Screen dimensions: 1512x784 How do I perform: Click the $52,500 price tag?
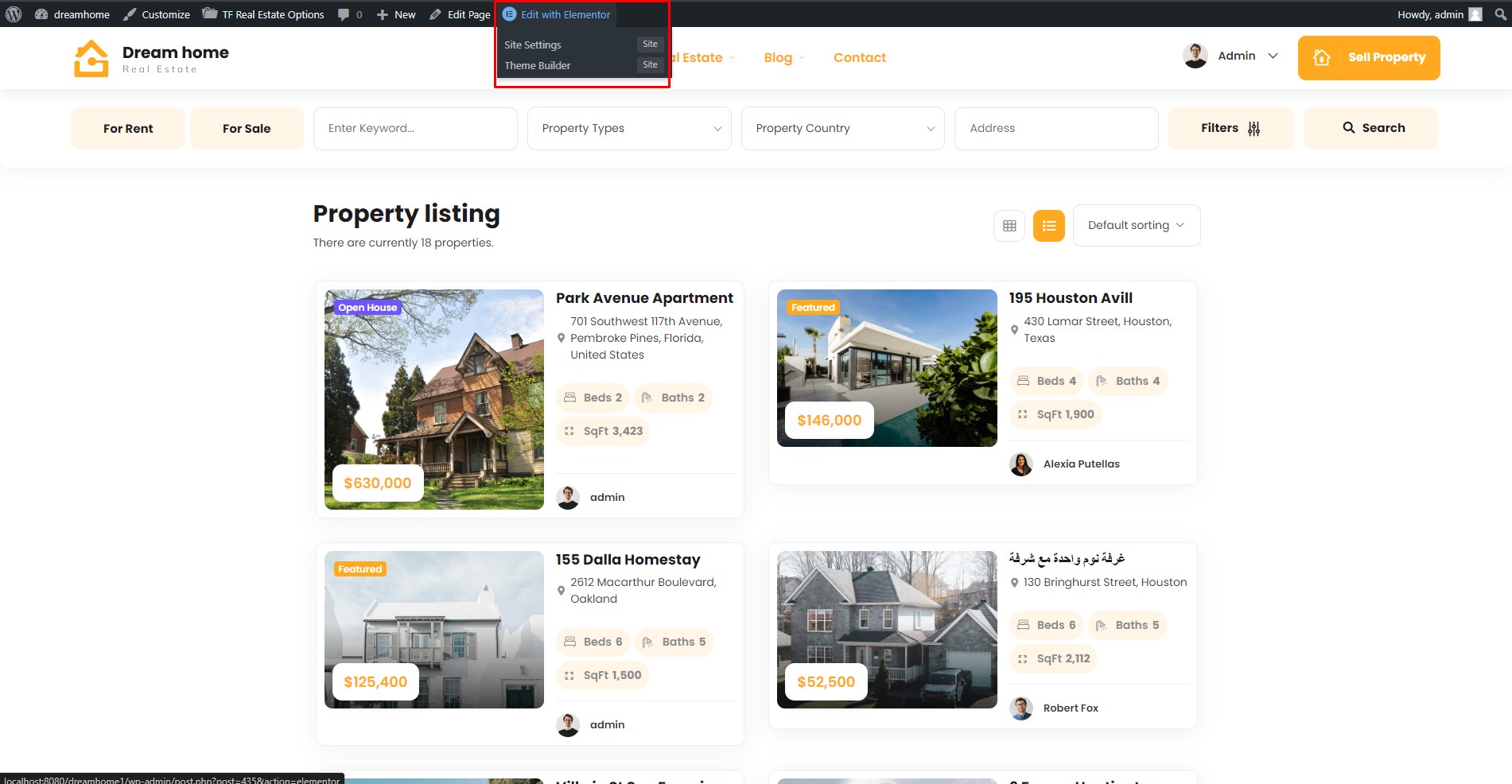coord(826,682)
